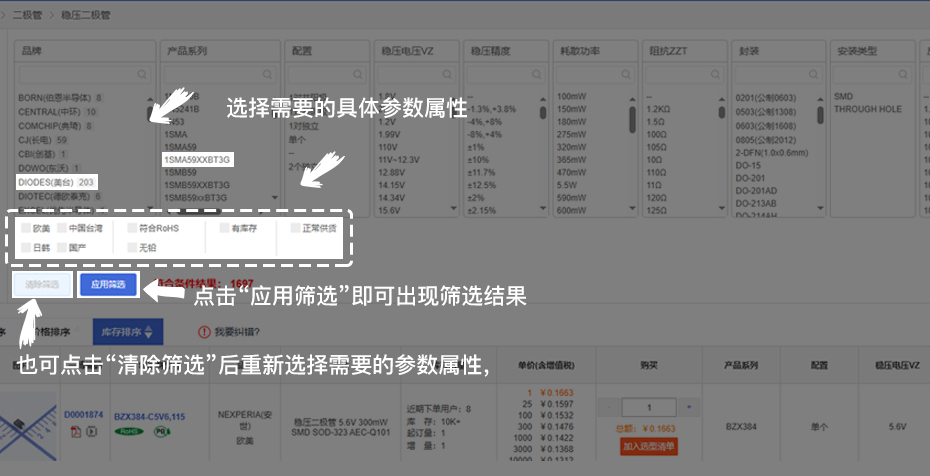Click the search icon in 耗散功率 filter box
This screenshot has width=930, height=476.
click(x=626, y=75)
